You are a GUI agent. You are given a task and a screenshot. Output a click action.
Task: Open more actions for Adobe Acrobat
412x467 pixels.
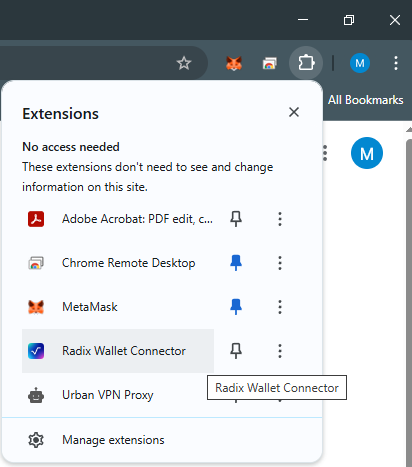[x=280, y=219]
